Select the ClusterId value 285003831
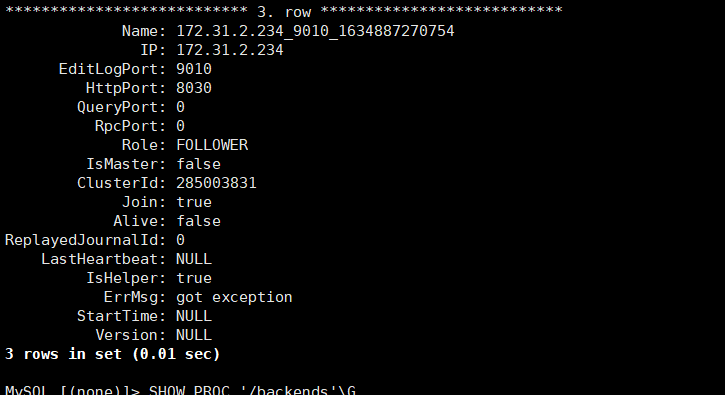725x395 pixels. (216, 183)
